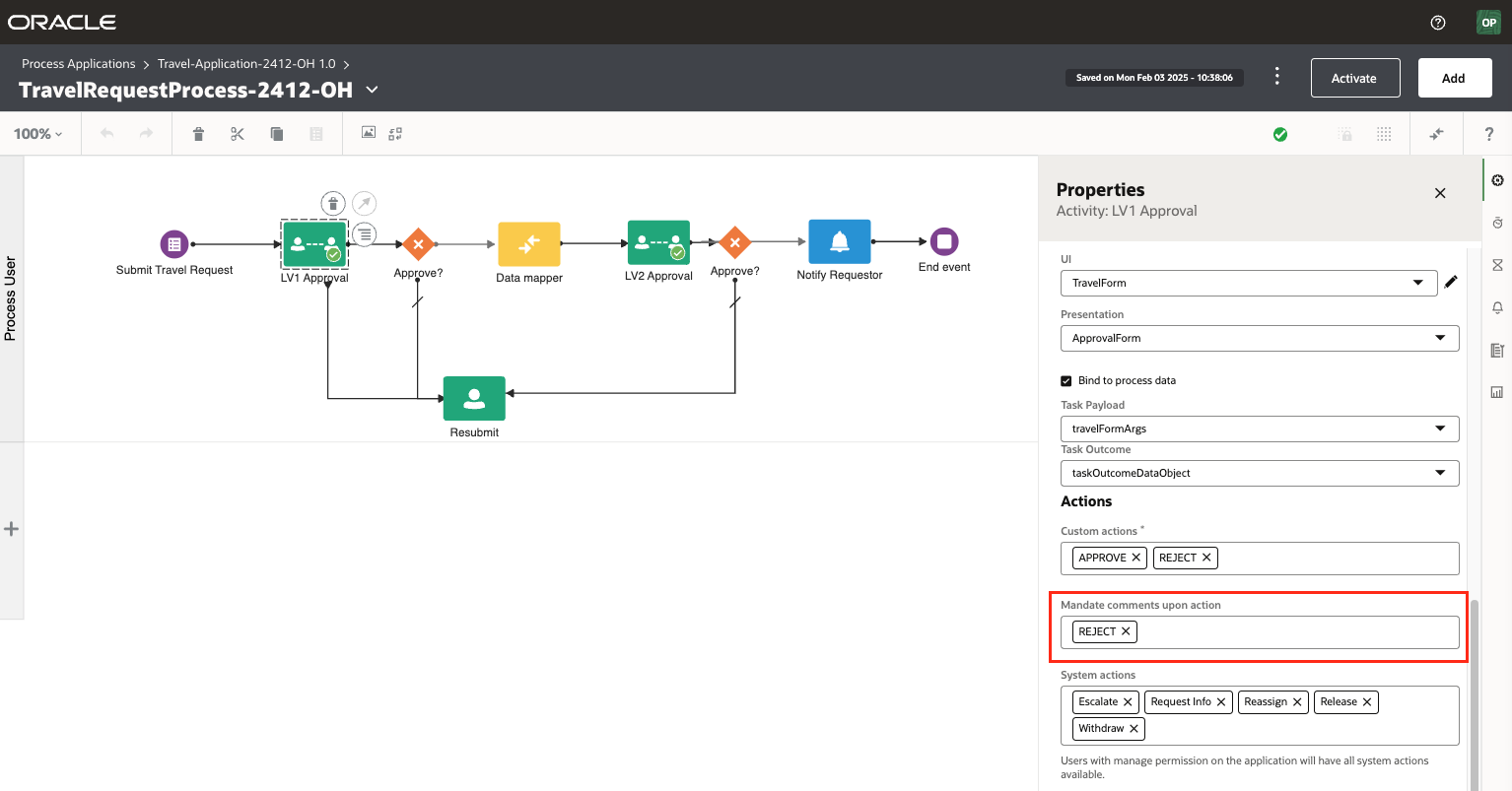The image size is (1512, 791).
Task: Select the Data mapper activity icon
Action: click(529, 244)
